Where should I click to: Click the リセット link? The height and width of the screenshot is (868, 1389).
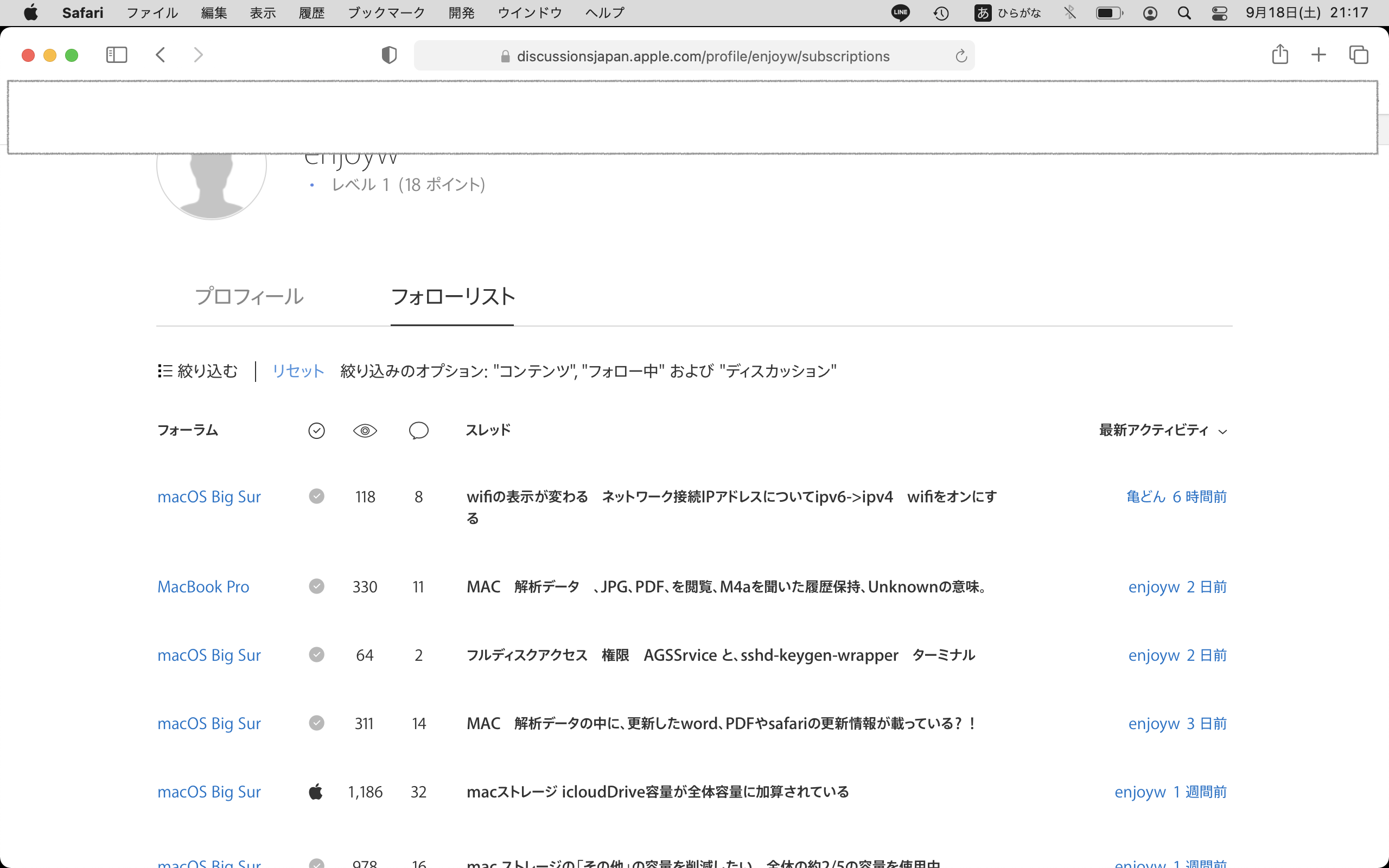298,371
